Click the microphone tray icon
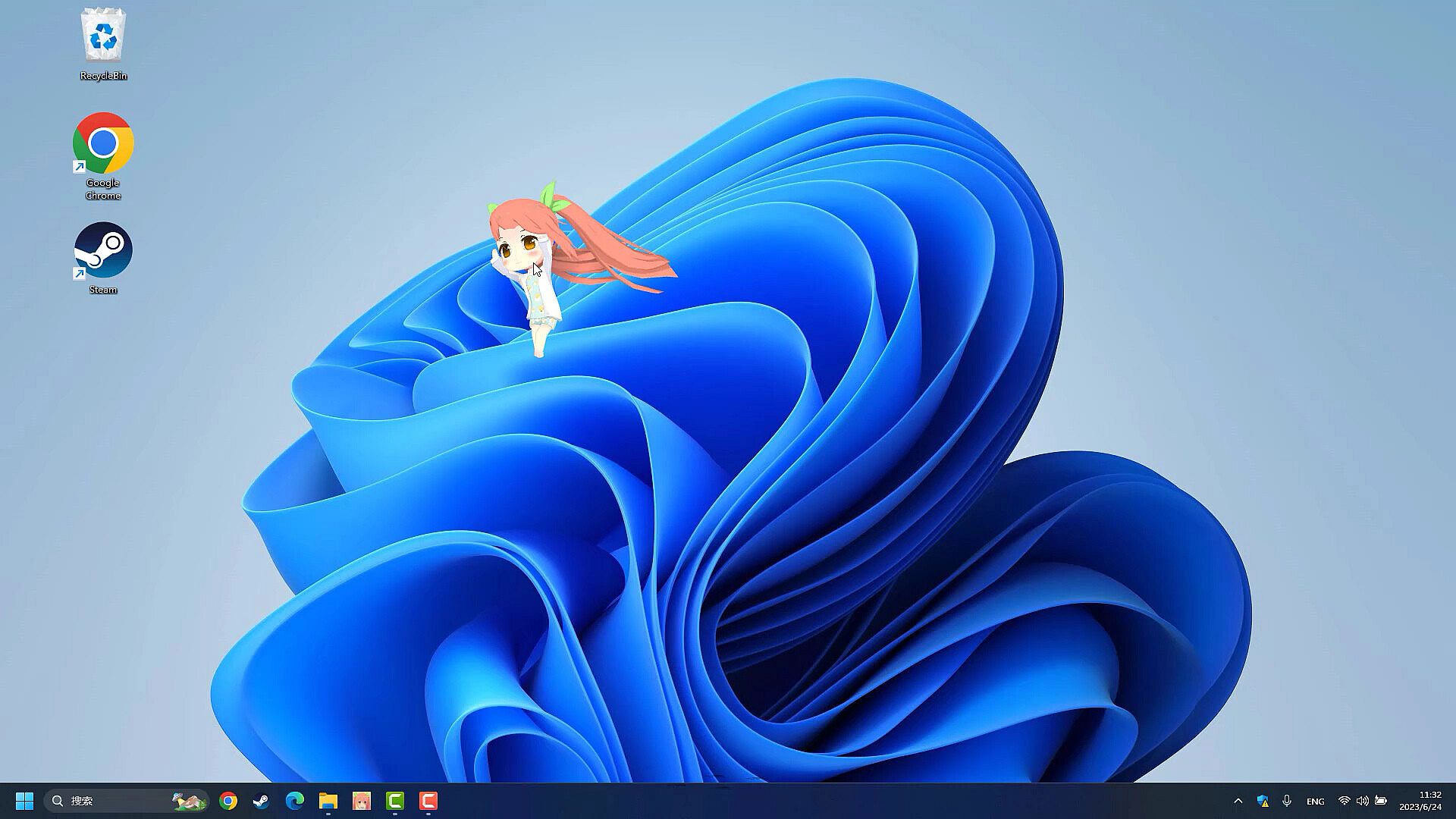Image resolution: width=1456 pixels, height=819 pixels. tap(1287, 801)
